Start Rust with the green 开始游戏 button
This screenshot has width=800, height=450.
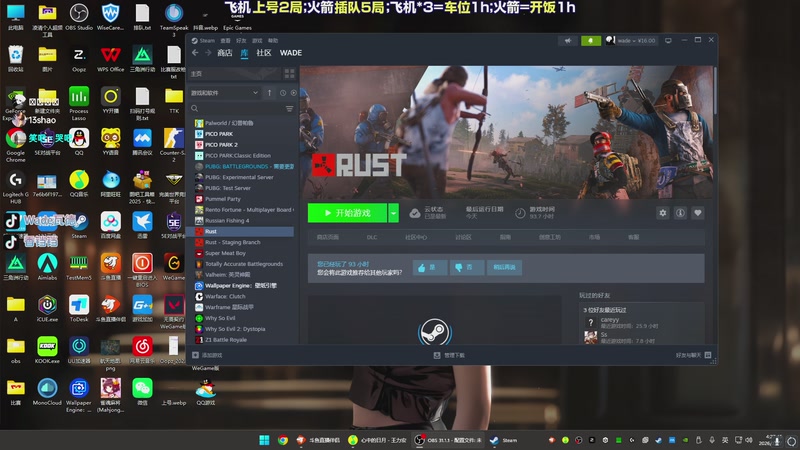(347, 213)
